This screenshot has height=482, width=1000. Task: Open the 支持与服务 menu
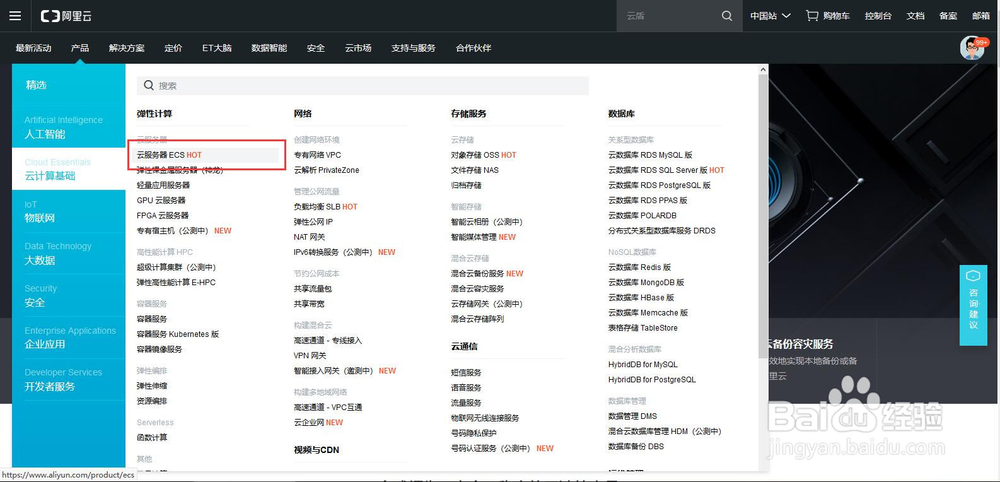413,48
